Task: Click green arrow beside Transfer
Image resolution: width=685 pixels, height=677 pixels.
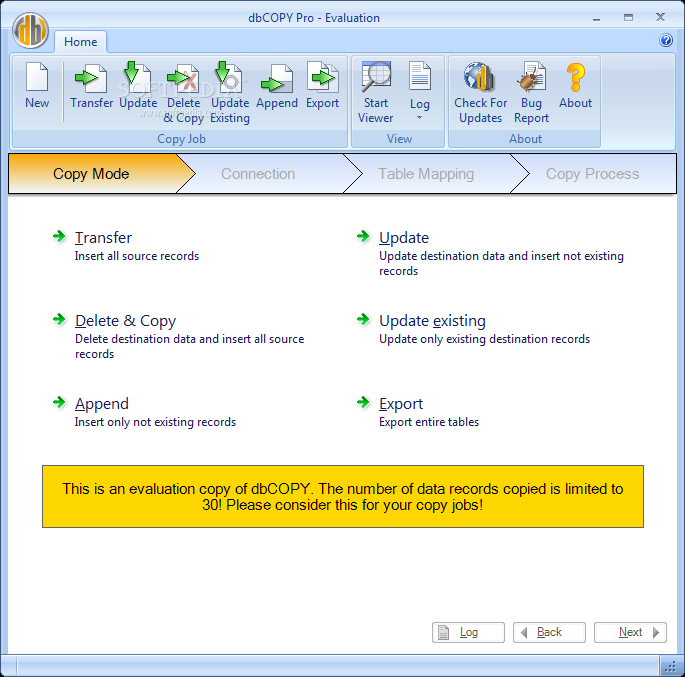Action: 59,236
